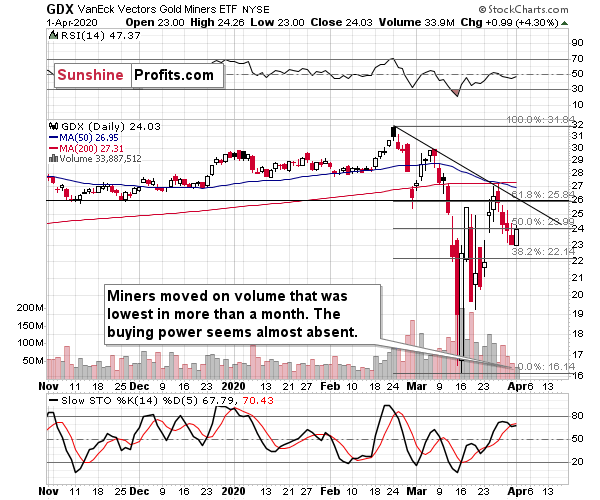The image size is (600, 500).
Task: Click the black candle at the February 24 peak
Action: tap(393, 132)
